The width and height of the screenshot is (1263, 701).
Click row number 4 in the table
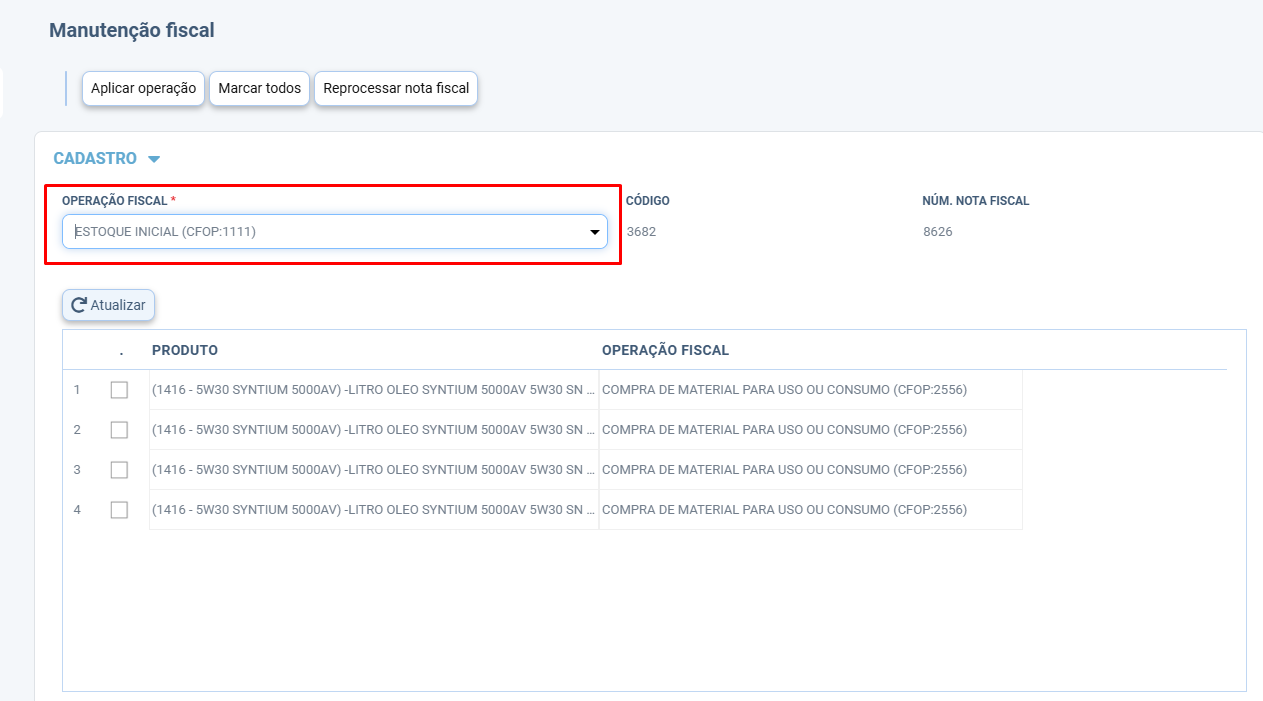click(x=77, y=510)
